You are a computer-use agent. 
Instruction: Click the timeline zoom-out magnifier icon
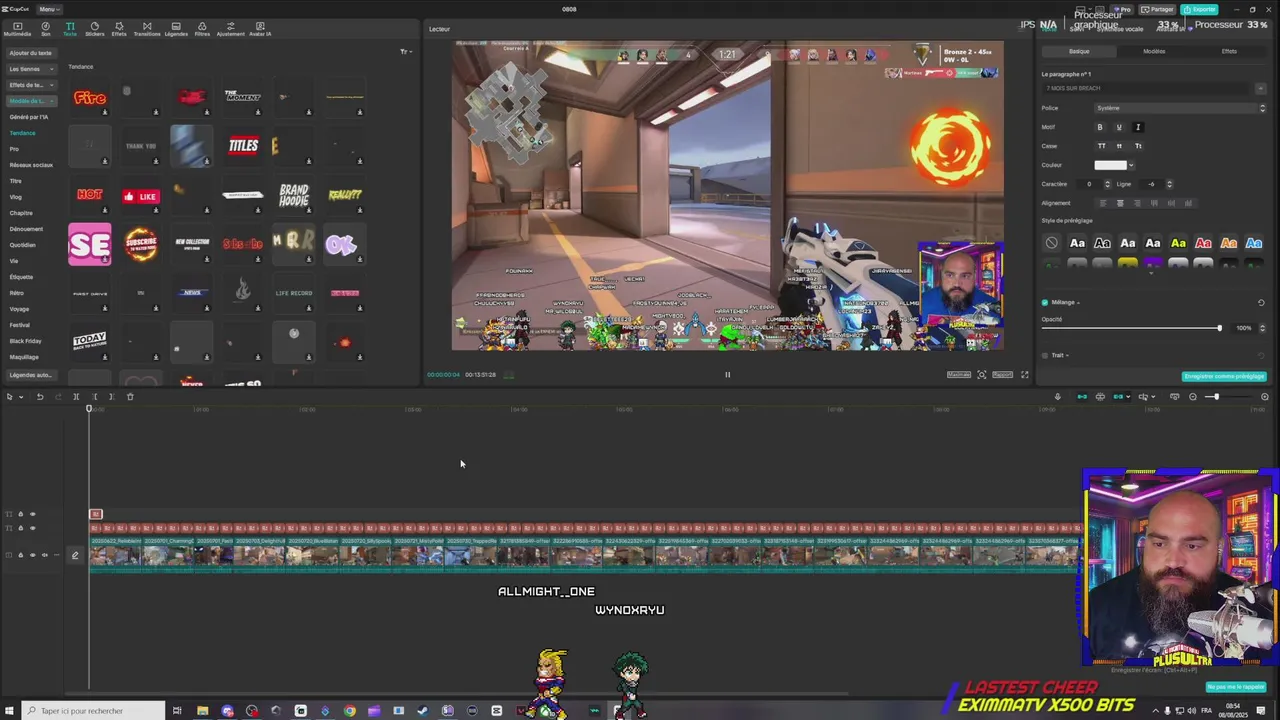[x=1193, y=397]
